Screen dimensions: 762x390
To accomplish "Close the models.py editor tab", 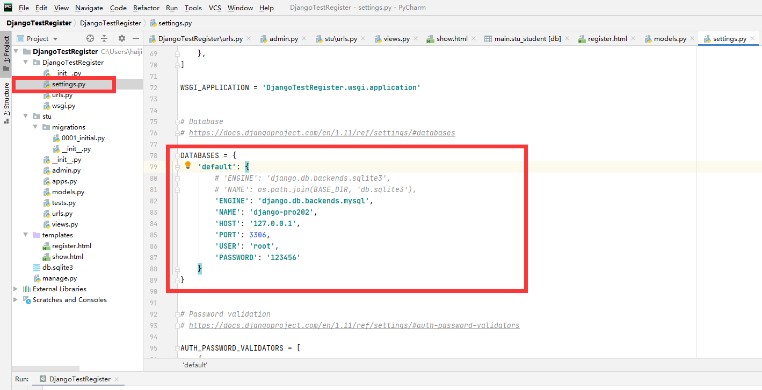I will pyautogui.click(x=692, y=39).
